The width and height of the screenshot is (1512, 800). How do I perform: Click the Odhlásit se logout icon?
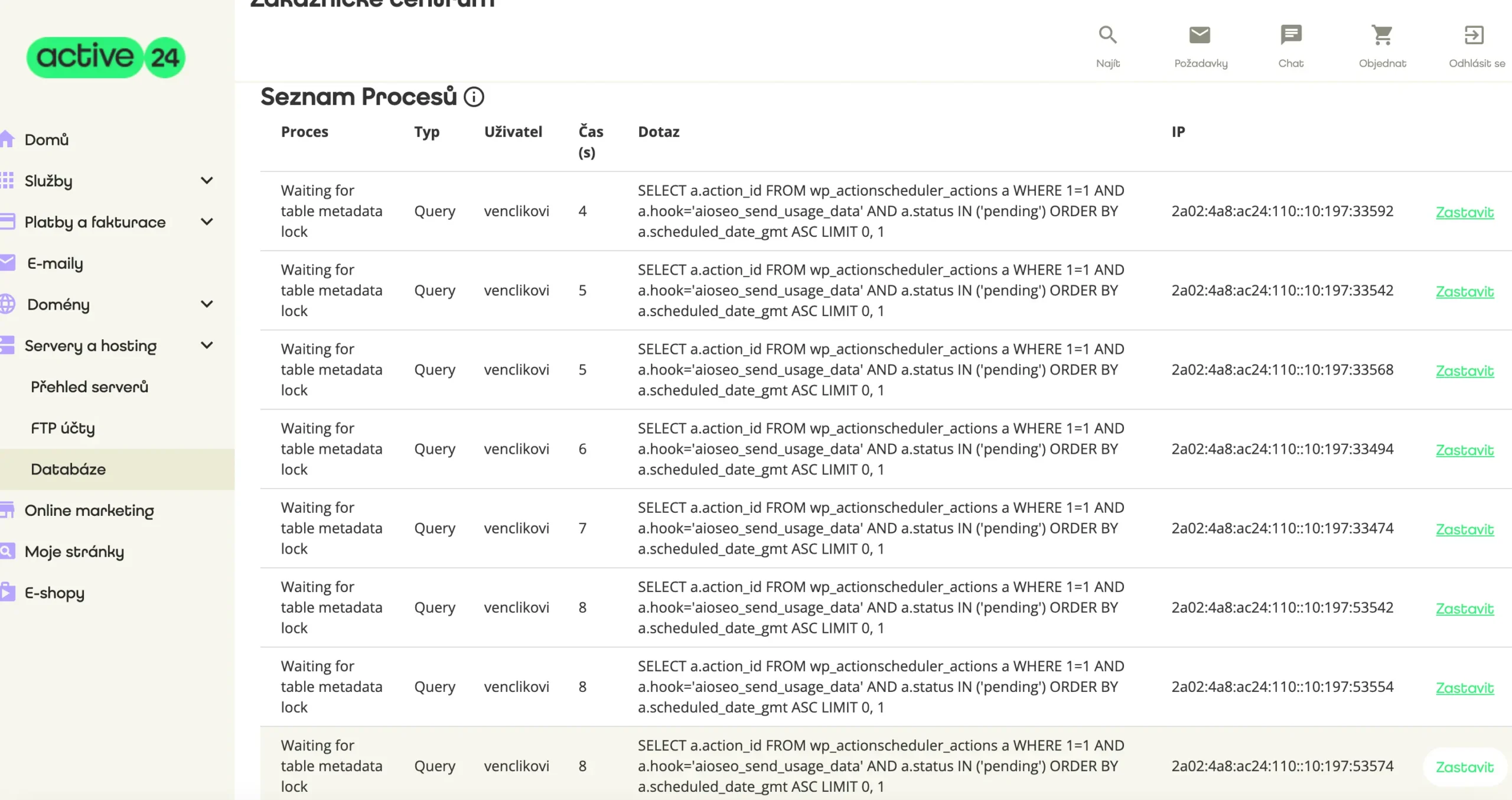click(x=1474, y=35)
